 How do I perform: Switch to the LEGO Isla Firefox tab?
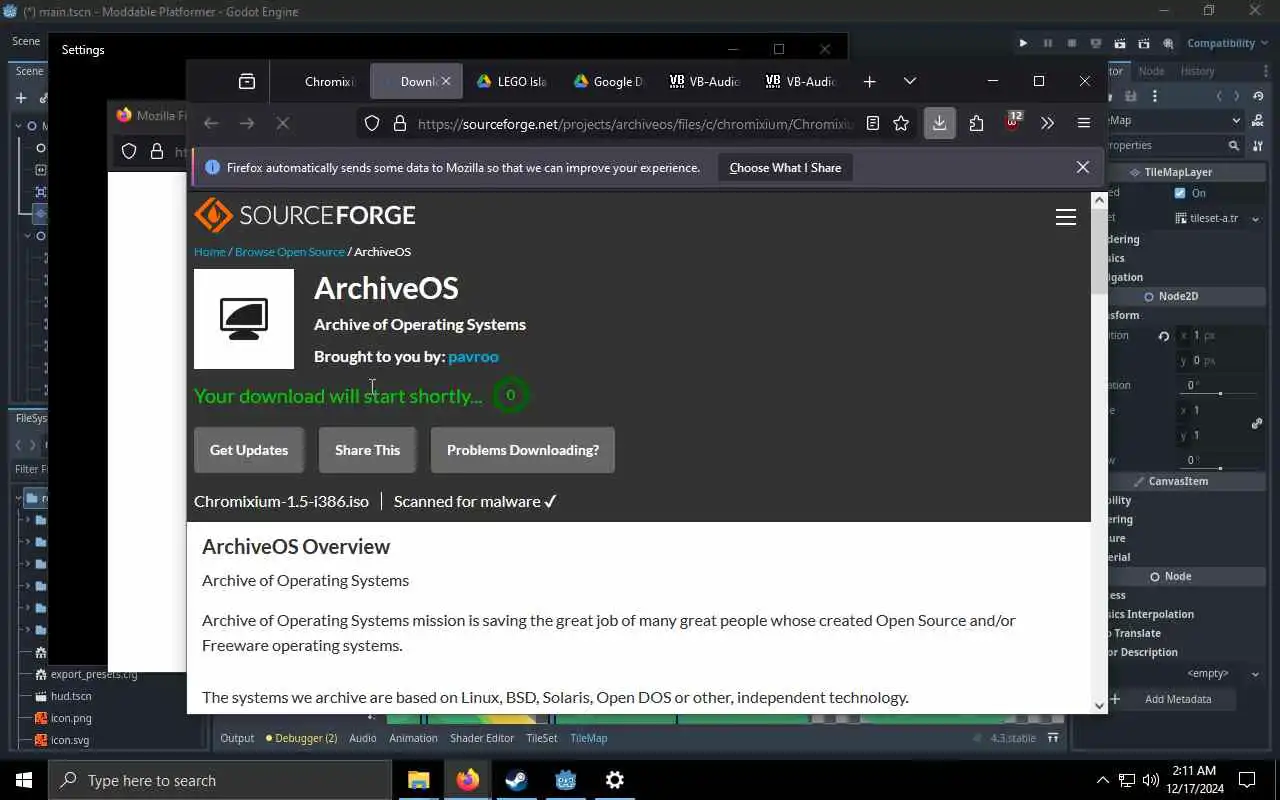(x=512, y=81)
